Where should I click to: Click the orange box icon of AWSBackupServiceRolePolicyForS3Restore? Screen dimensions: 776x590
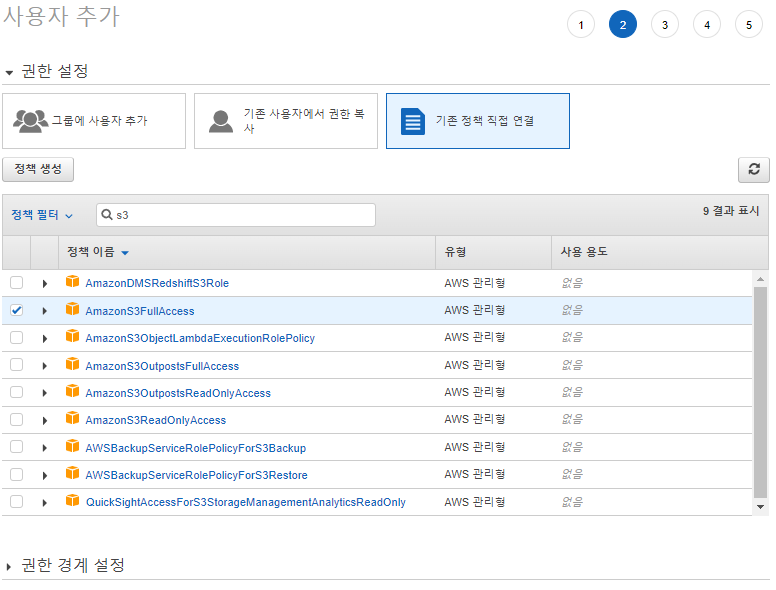tap(73, 473)
